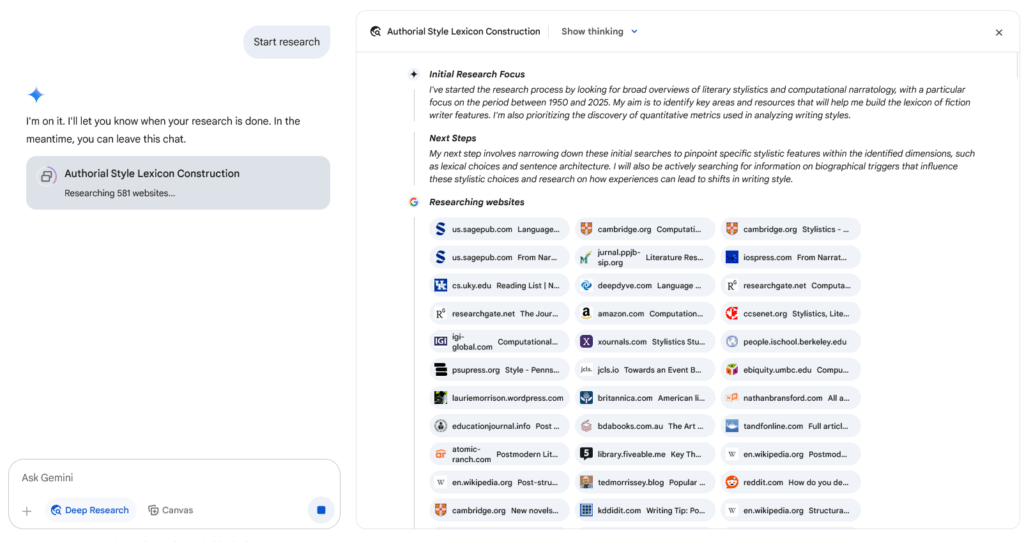This screenshot has height=542, width=1024.
Task: Open the Authorial Style Lexicon Construction card
Action: tap(178, 183)
